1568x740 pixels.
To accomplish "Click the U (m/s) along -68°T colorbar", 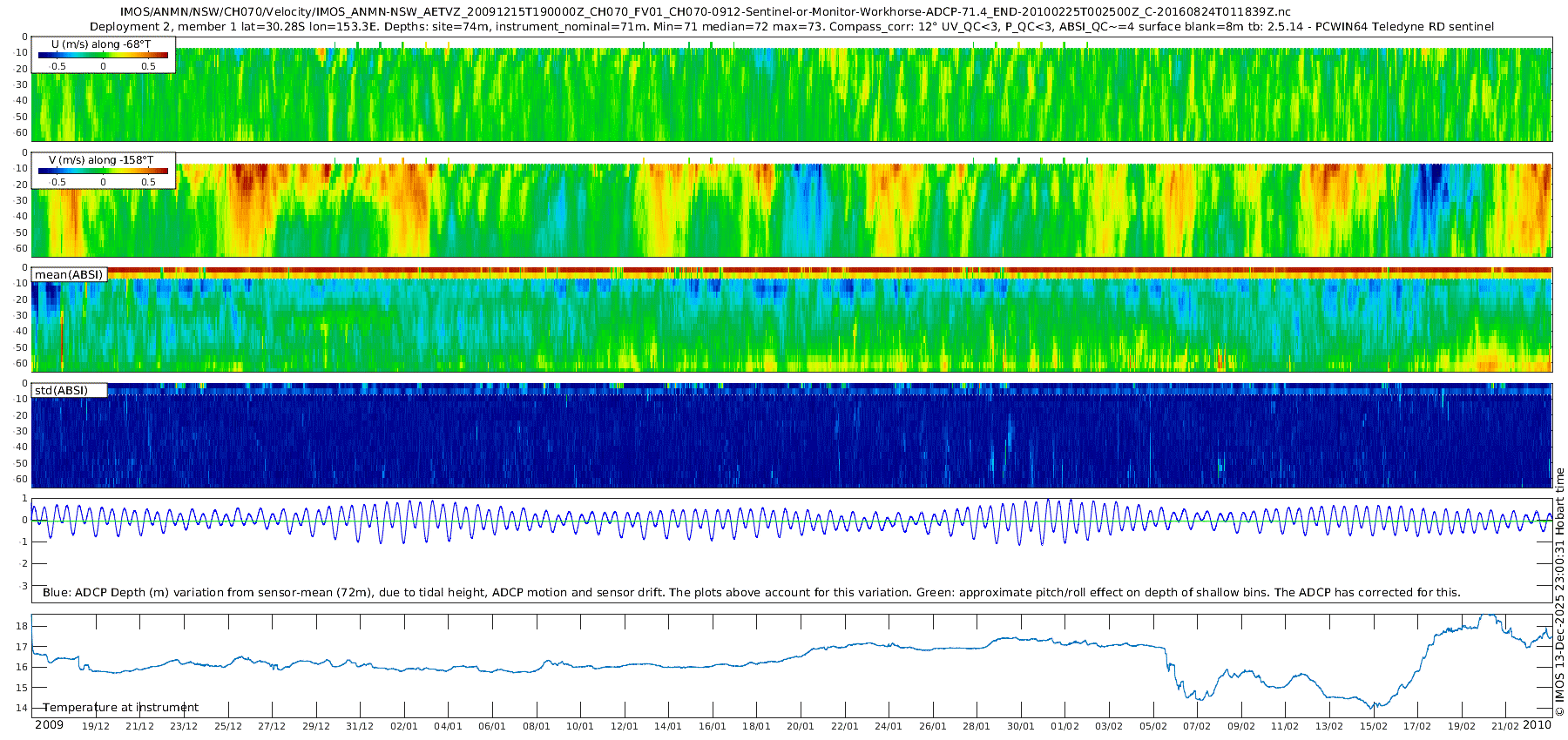I will [103, 55].
